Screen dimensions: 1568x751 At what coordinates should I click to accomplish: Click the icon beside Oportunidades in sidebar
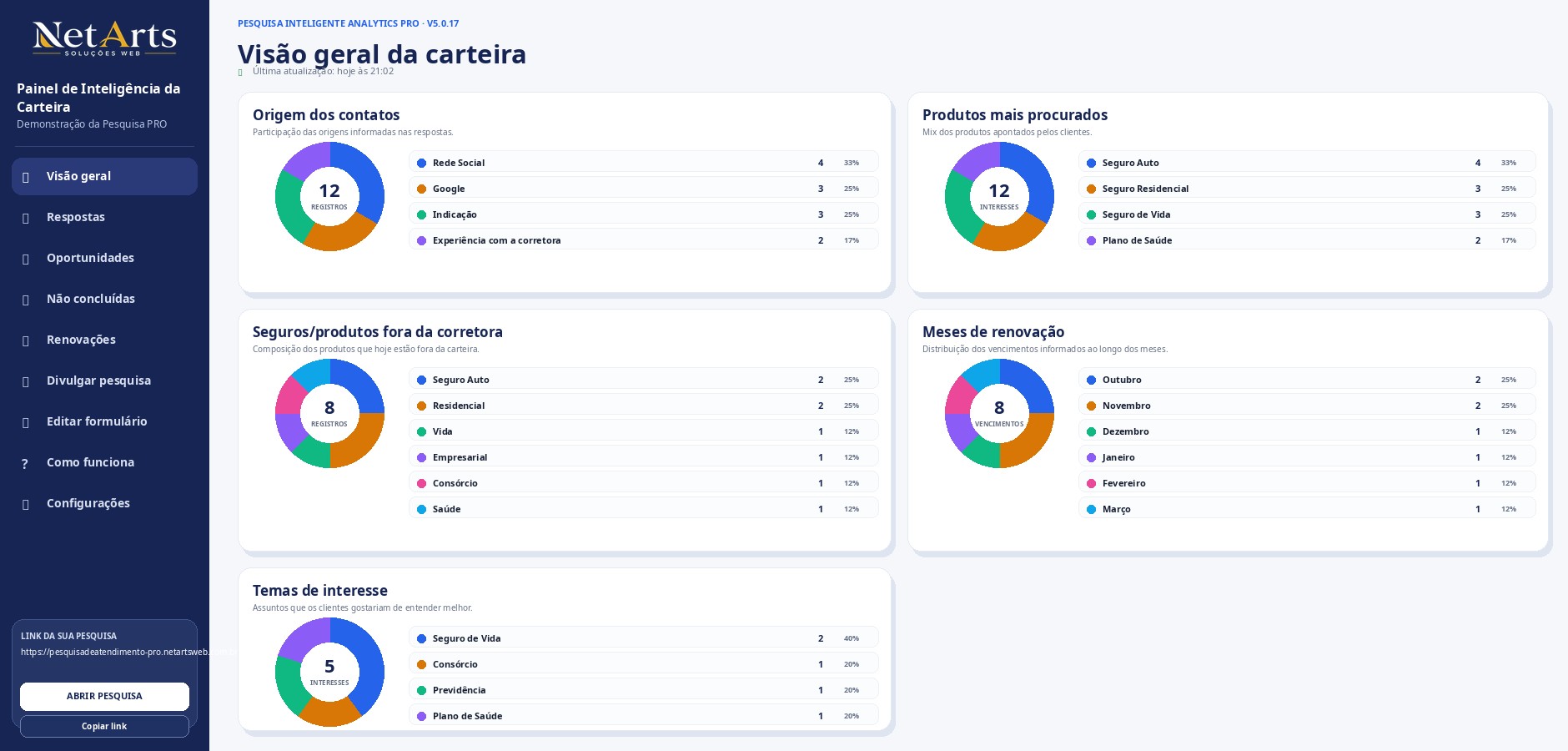tap(26, 259)
